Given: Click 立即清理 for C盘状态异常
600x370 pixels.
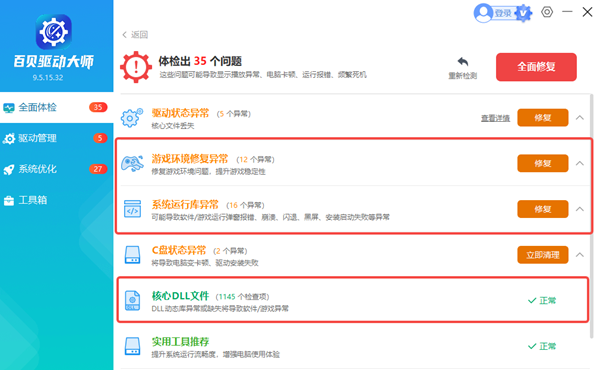Looking at the screenshot, I should tap(543, 255).
